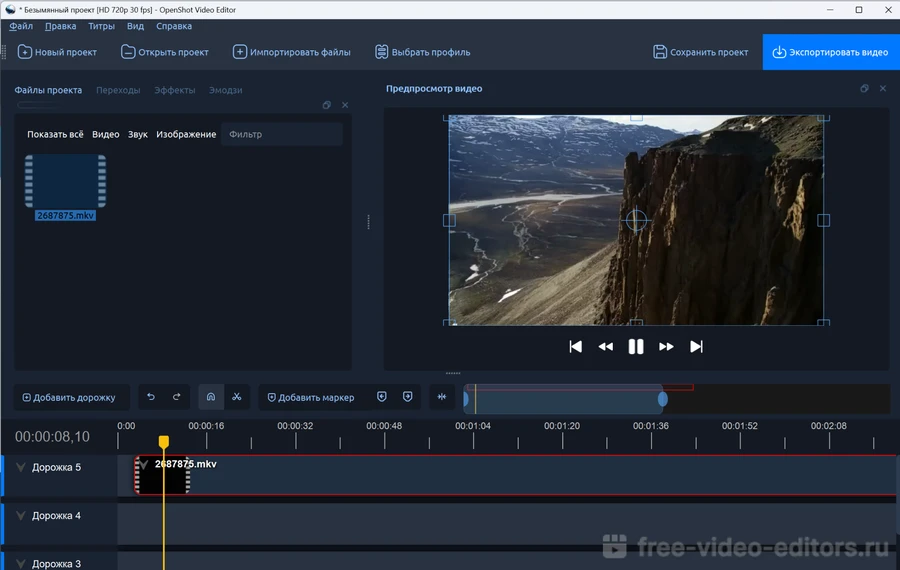Open clip menu arrow on 2687875.mkv clip
The width and height of the screenshot is (900, 570).
tap(144, 465)
